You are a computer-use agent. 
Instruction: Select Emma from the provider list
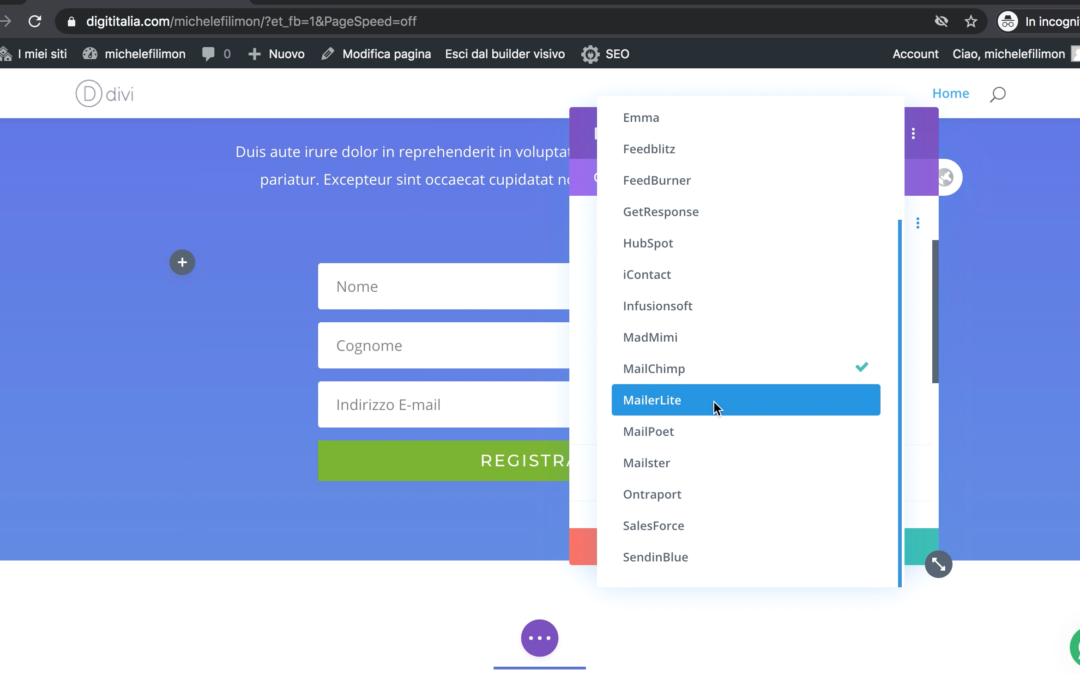pos(746,117)
